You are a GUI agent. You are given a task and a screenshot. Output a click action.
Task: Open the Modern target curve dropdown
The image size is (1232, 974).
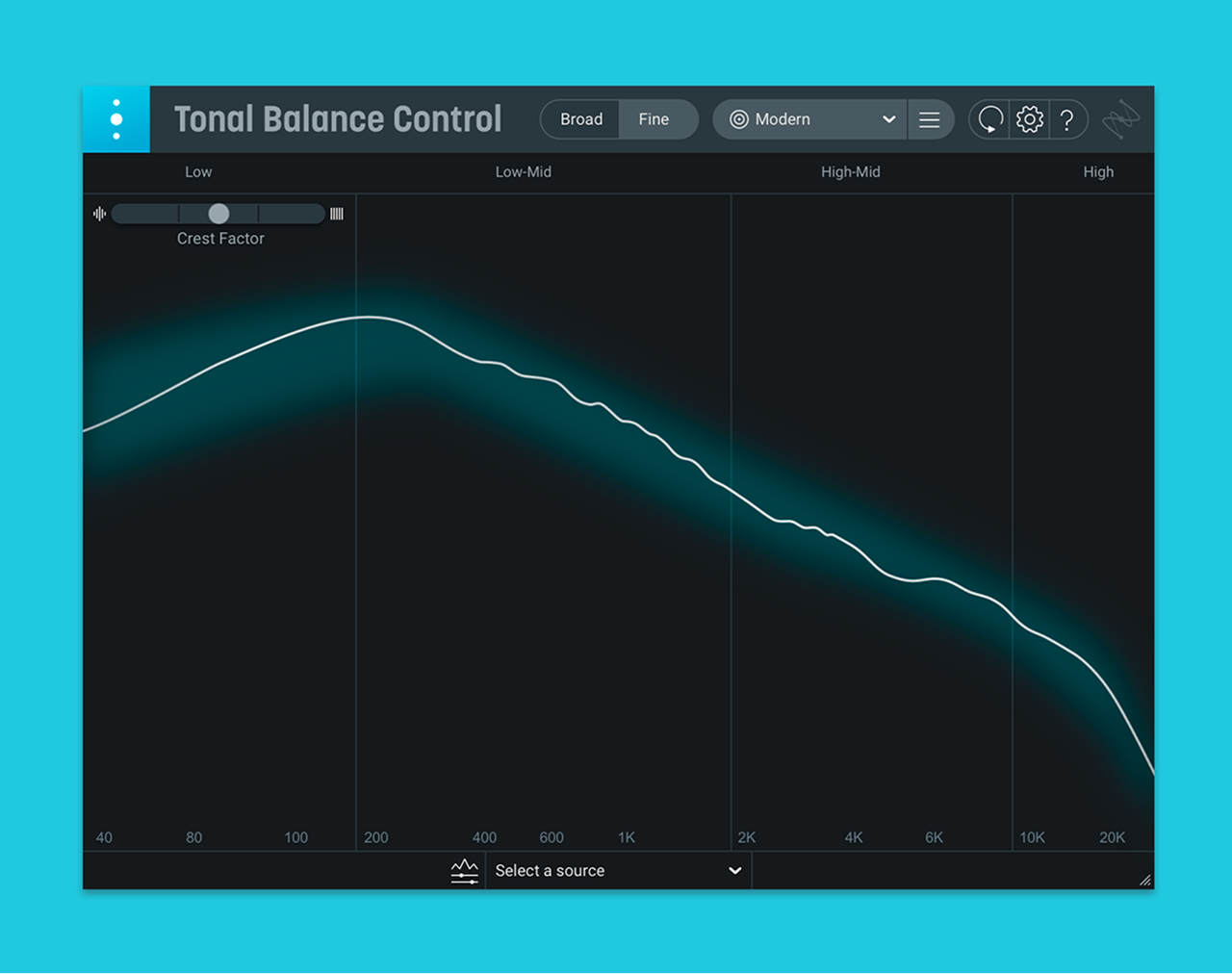[809, 119]
